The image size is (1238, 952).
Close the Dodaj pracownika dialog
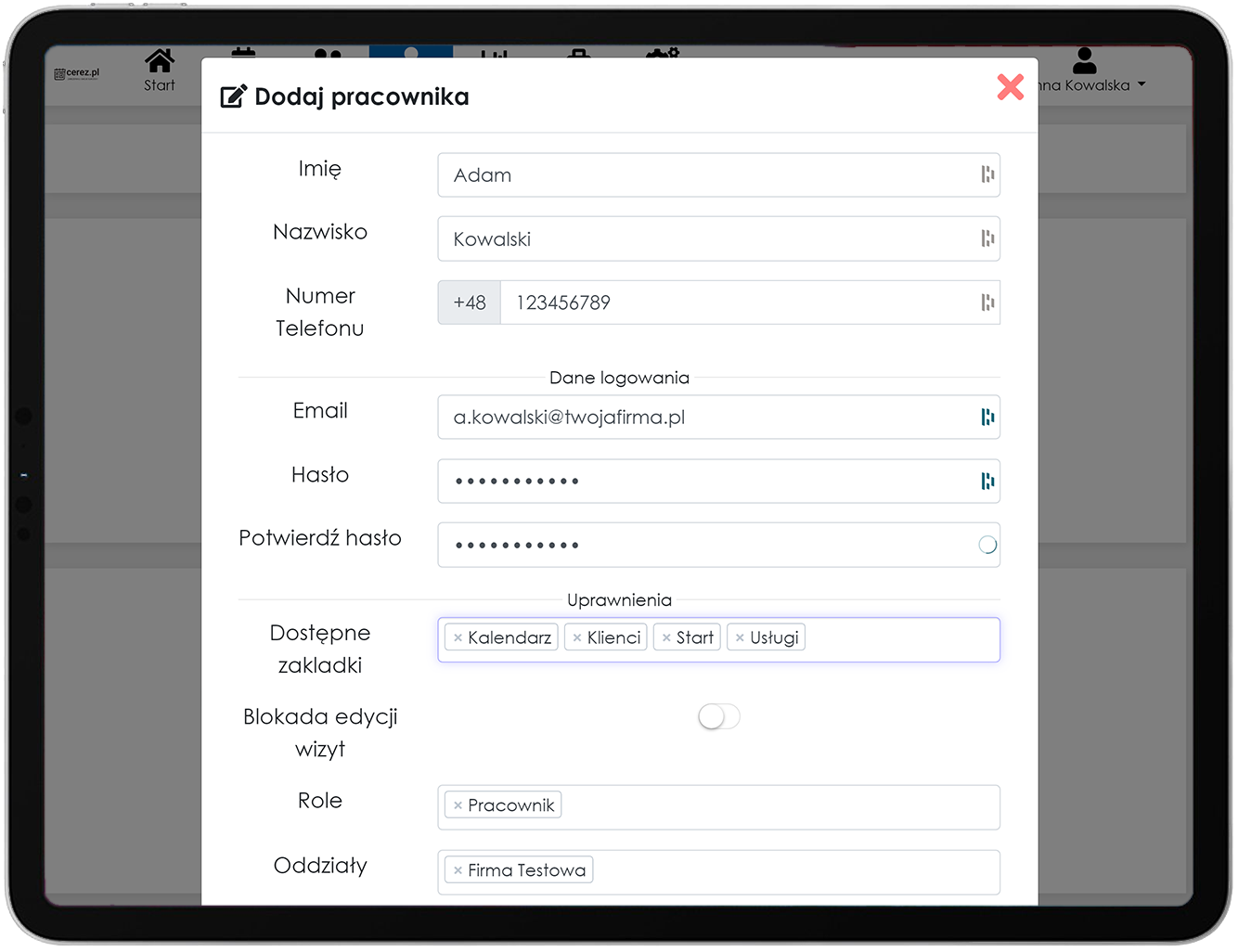point(1010,87)
